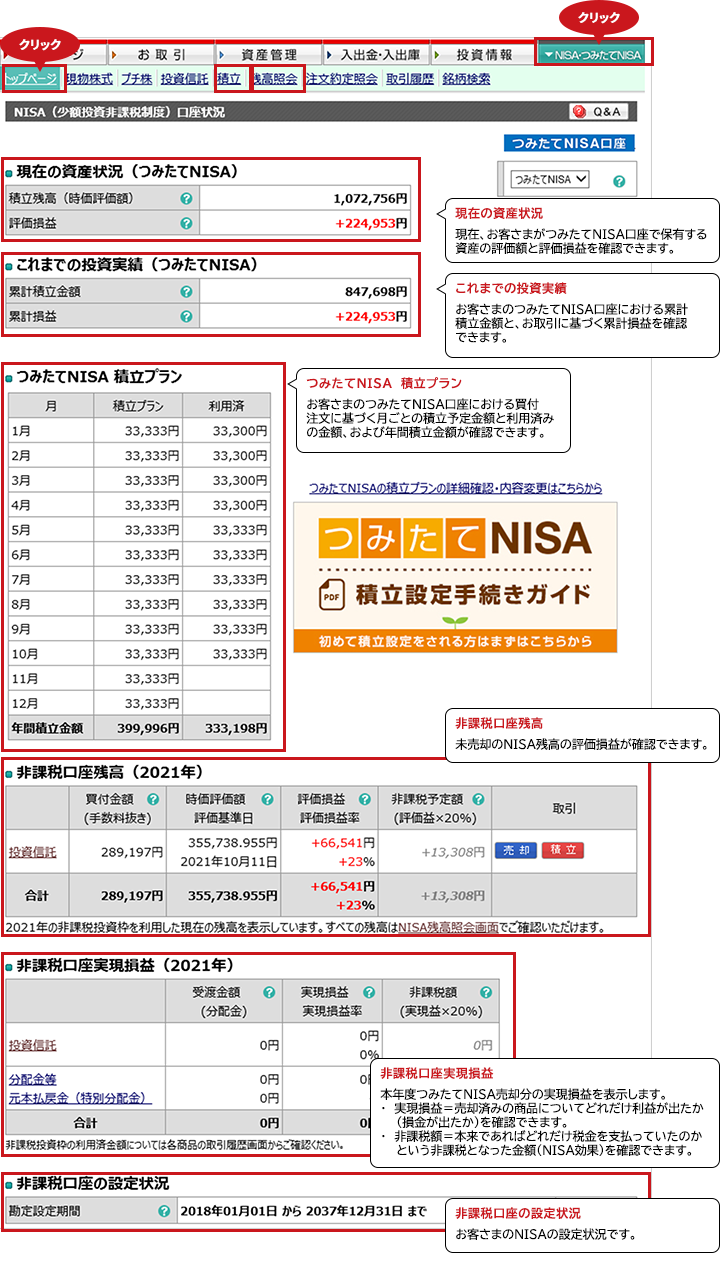
Task: Open help icon for 受渡金額 column
Action: pyautogui.click(x=269, y=993)
